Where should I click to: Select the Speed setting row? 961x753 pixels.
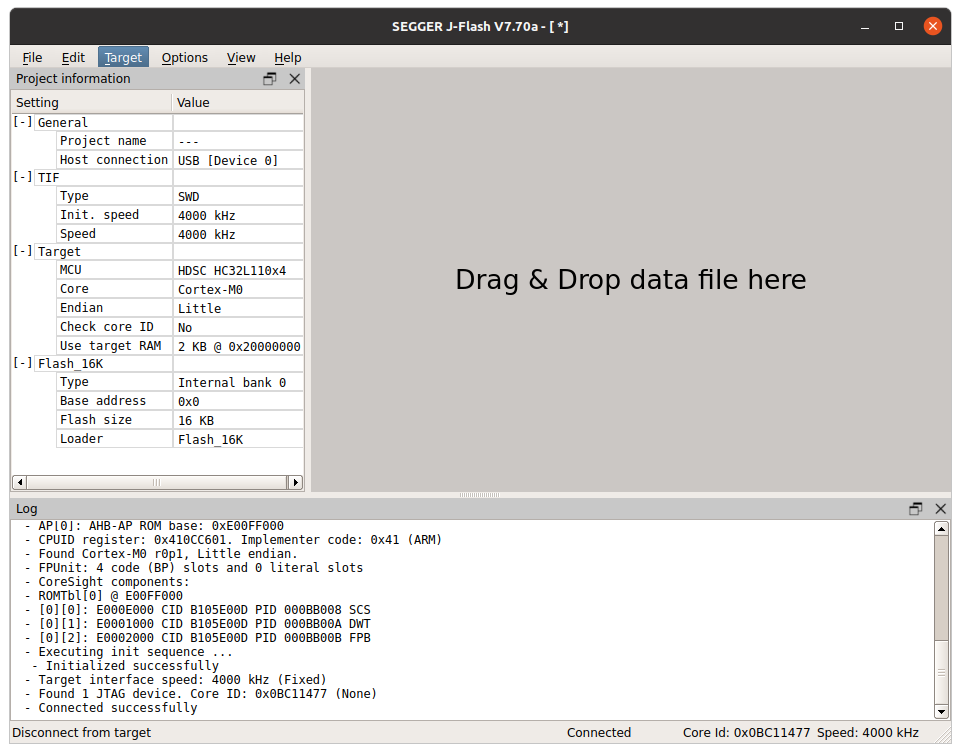180,234
